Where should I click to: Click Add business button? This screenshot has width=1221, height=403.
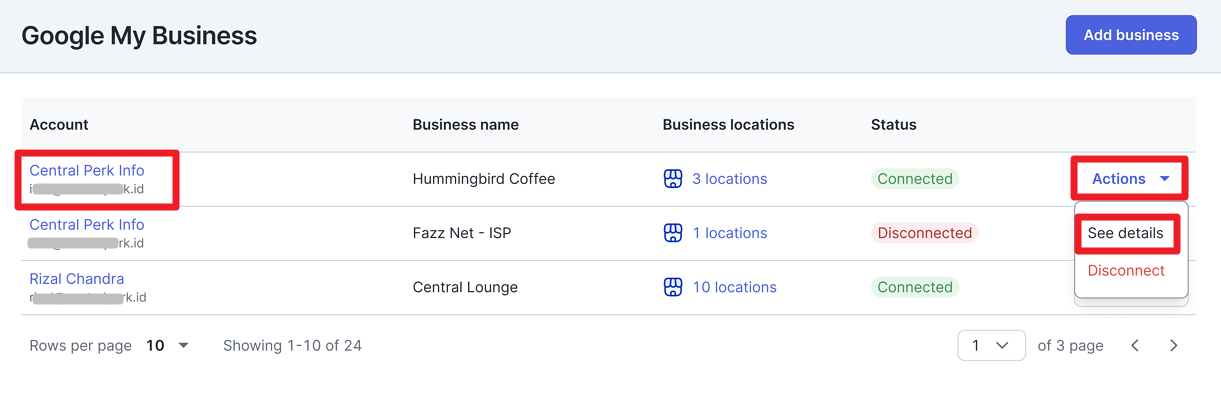tap(1131, 35)
